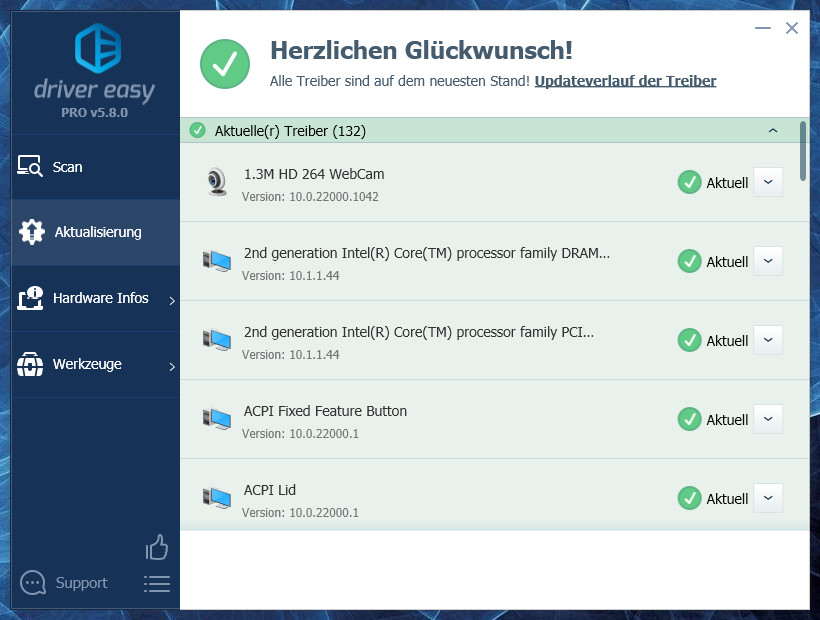Click ACPI Fixed Feature Button name
Viewport: 820px width, 620px height.
click(325, 411)
